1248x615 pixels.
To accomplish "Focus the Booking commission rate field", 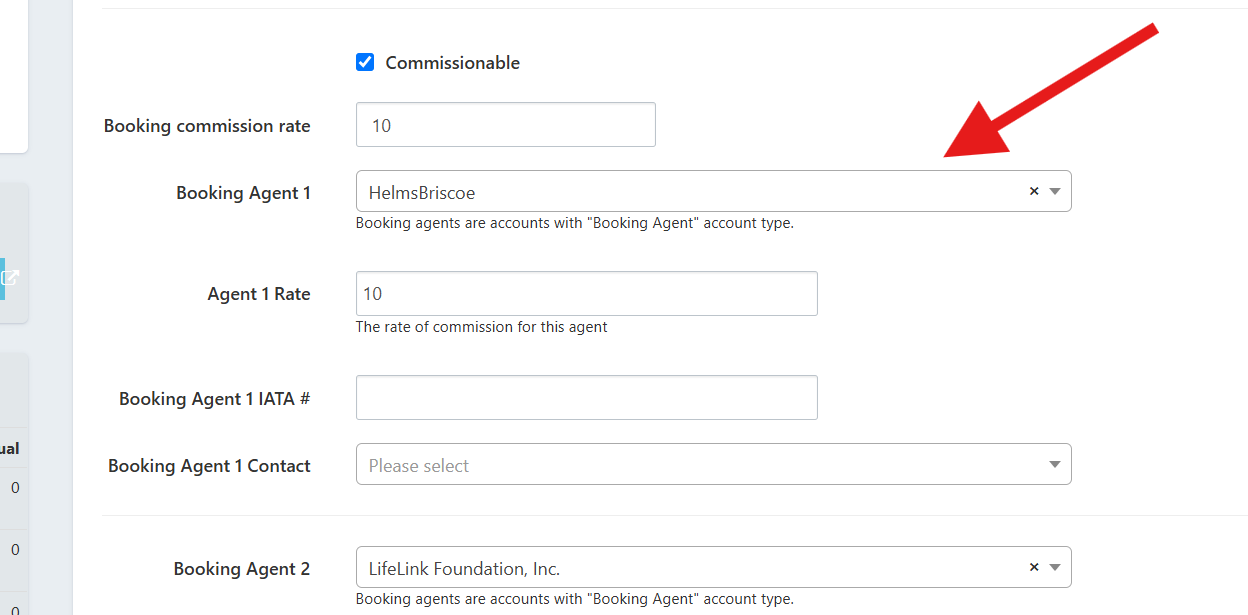I will (x=505, y=125).
